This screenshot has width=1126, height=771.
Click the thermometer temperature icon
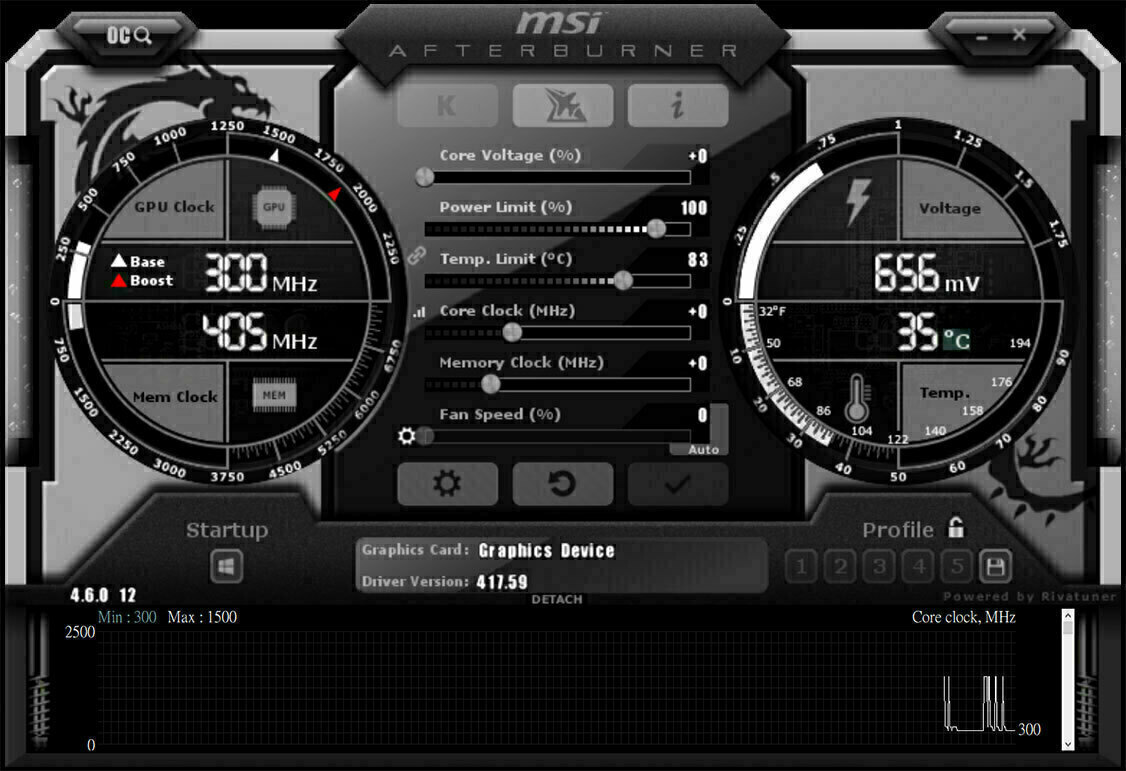point(857,398)
